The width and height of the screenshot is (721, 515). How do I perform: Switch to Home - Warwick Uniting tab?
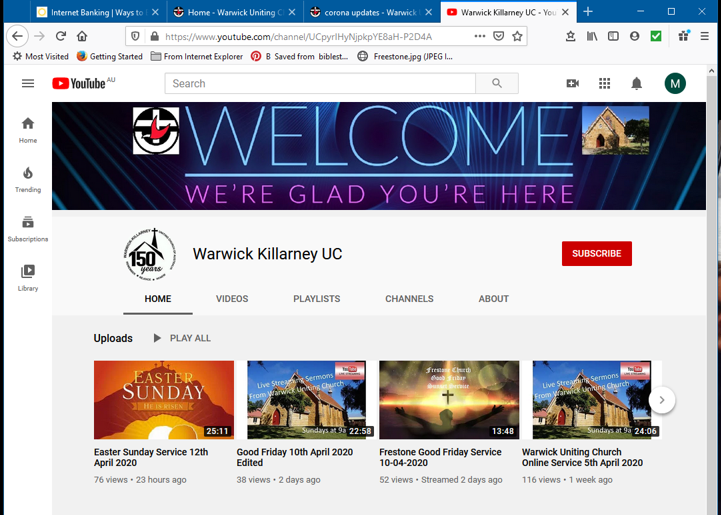[235, 12]
